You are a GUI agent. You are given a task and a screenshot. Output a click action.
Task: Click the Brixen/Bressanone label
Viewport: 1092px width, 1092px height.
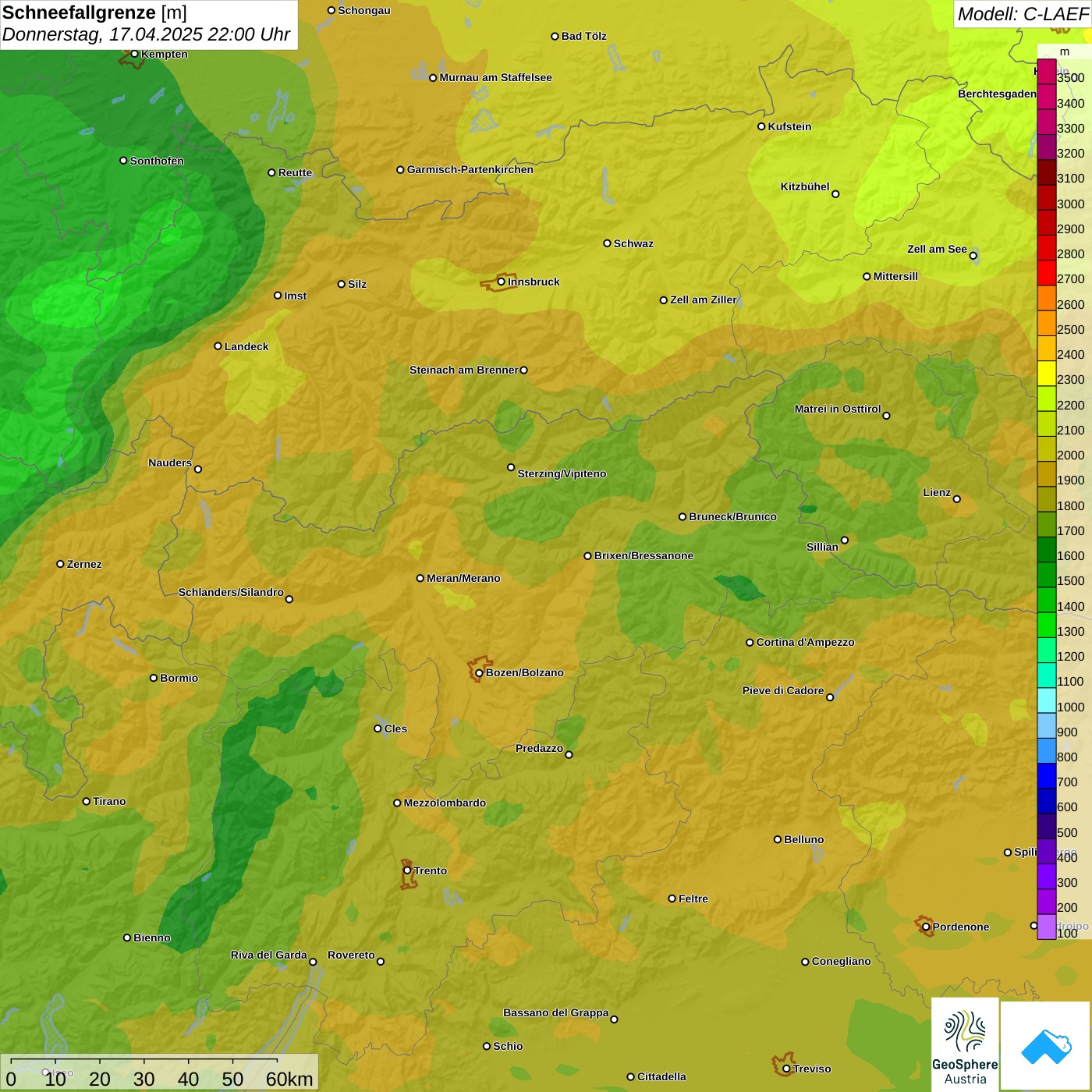pos(643,555)
